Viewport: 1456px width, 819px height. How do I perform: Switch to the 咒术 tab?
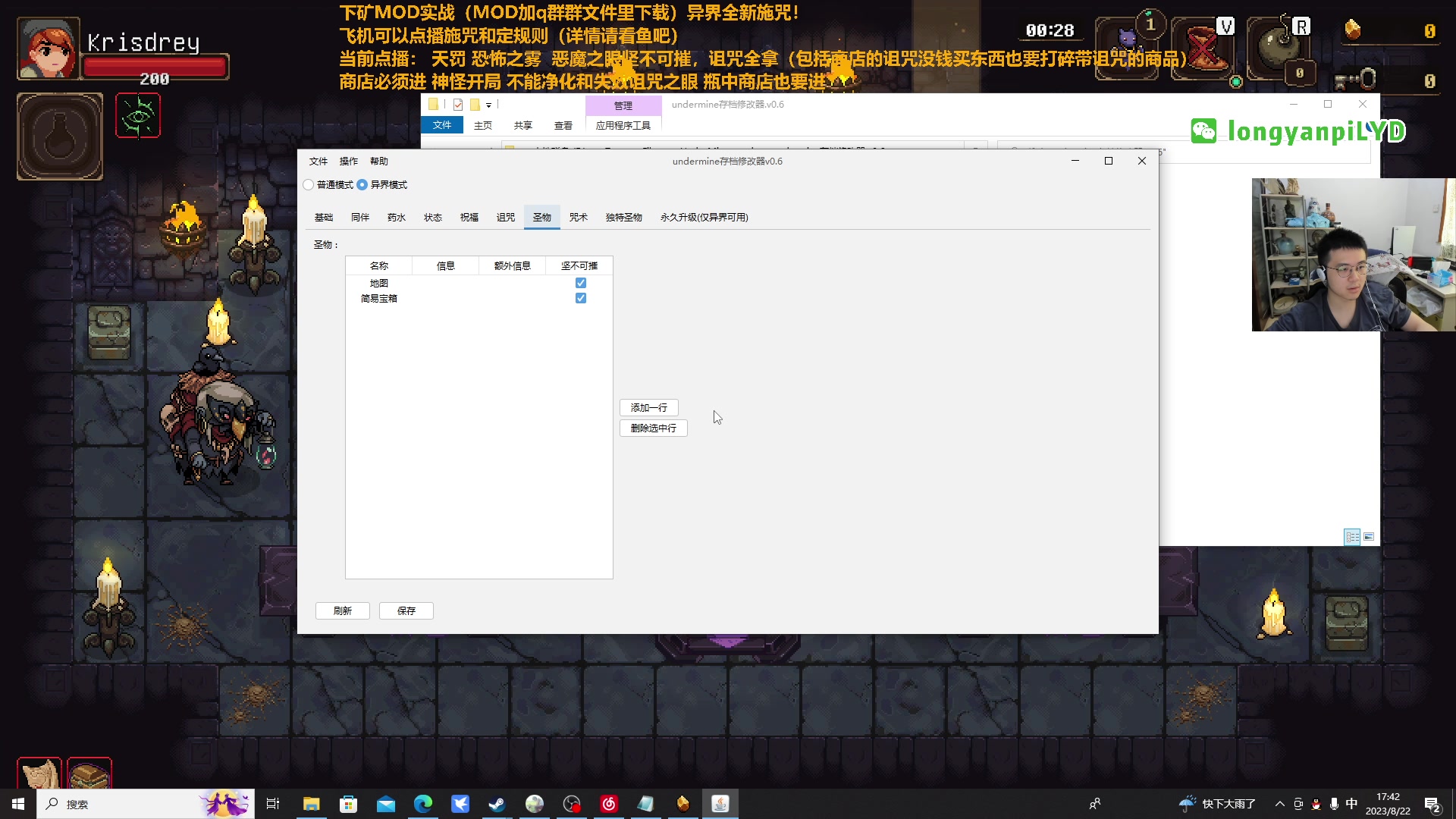579,218
